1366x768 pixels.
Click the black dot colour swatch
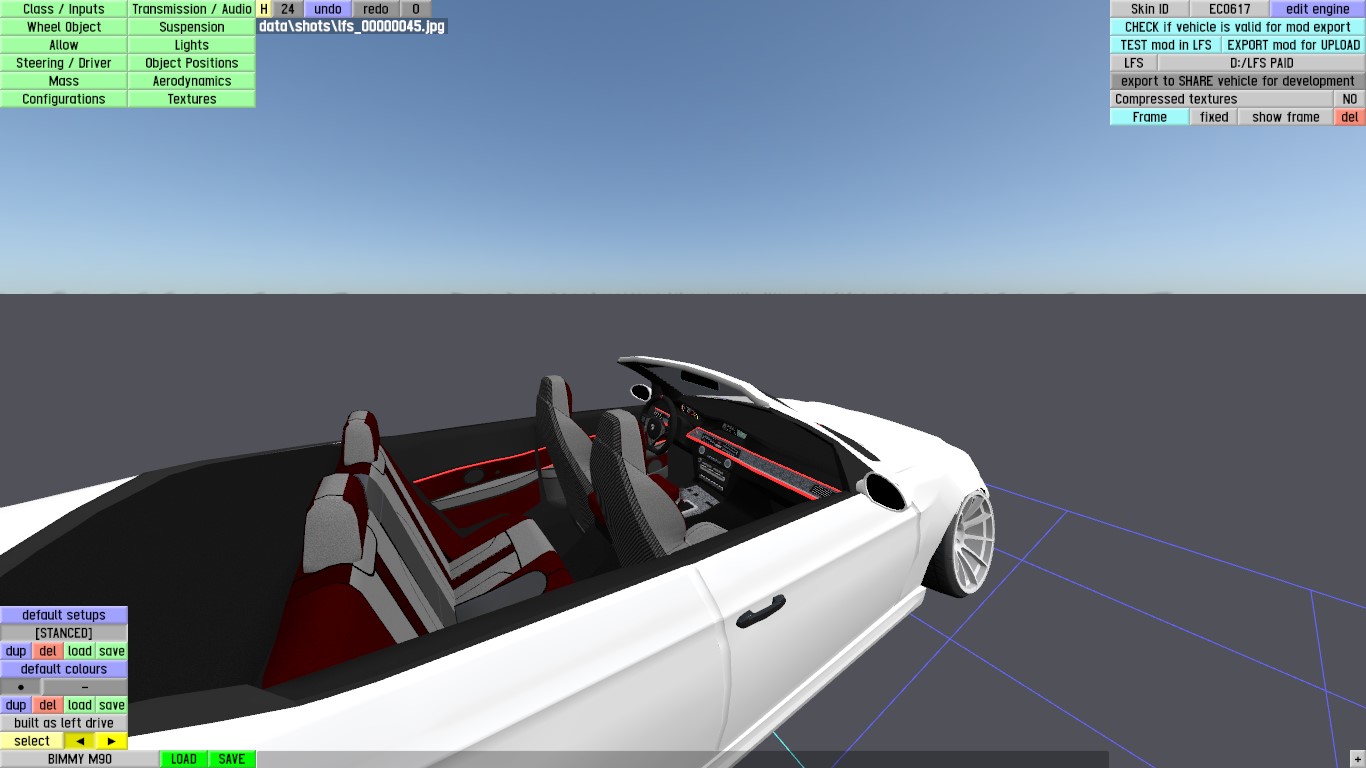(21, 687)
